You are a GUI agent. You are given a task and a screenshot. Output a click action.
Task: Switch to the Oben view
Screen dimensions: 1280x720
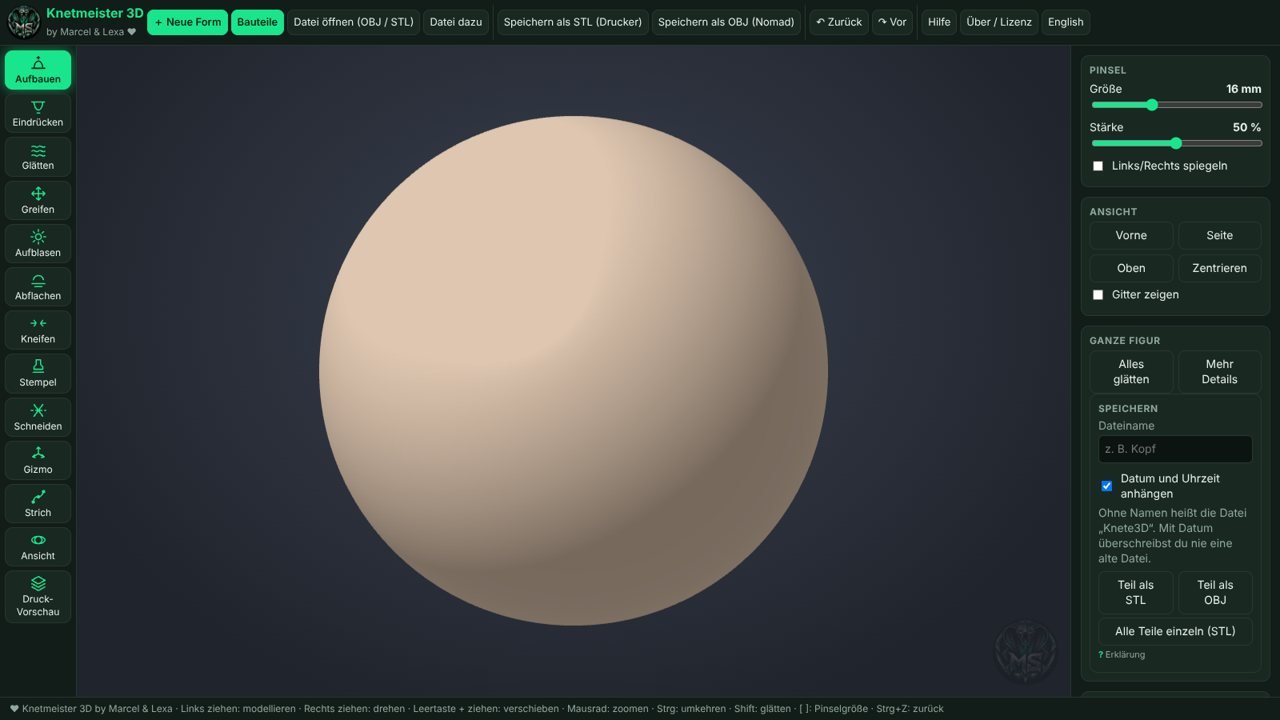pyautogui.click(x=1131, y=268)
